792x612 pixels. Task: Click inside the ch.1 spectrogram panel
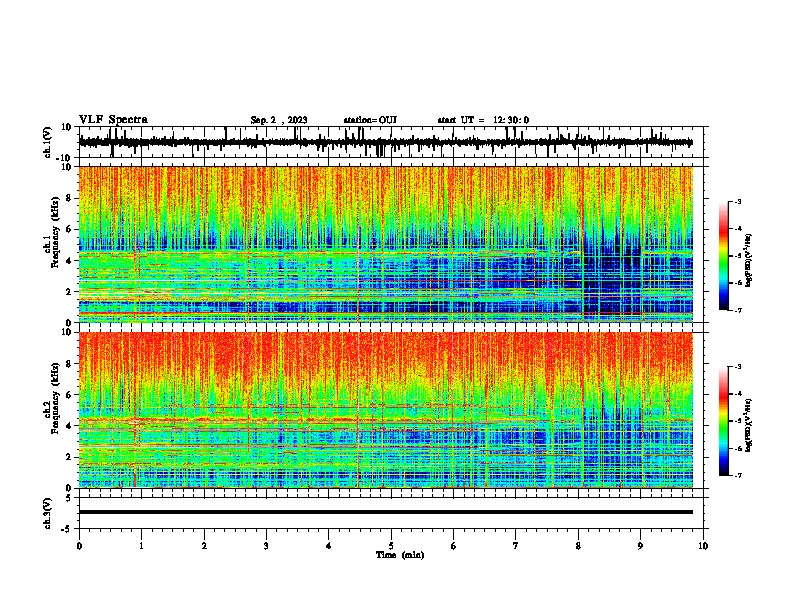pyautogui.click(x=386, y=244)
